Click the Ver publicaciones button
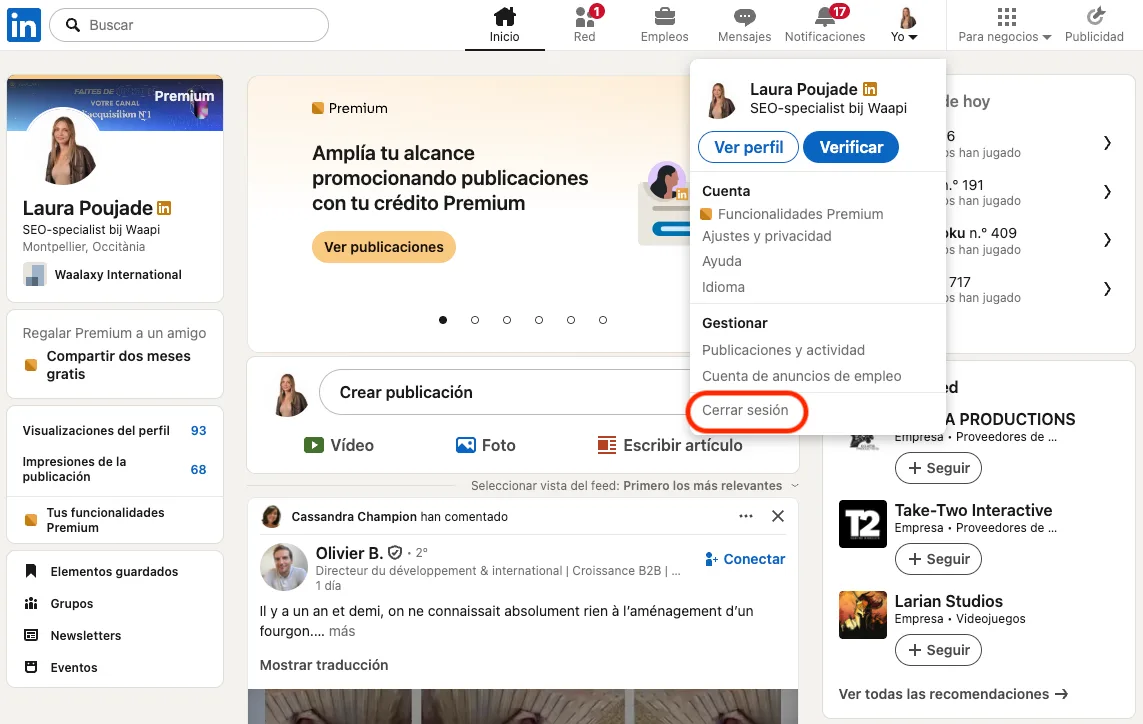Viewport: 1143px width, 724px height. pyautogui.click(x=384, y=247)
